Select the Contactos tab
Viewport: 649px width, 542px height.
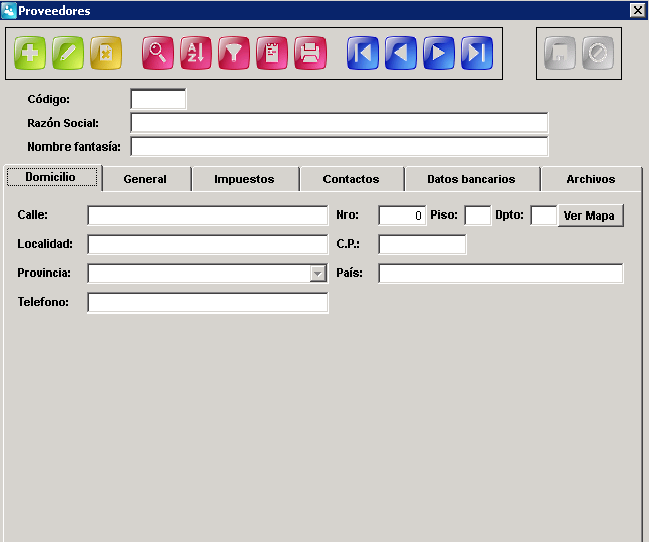point(351,179)
